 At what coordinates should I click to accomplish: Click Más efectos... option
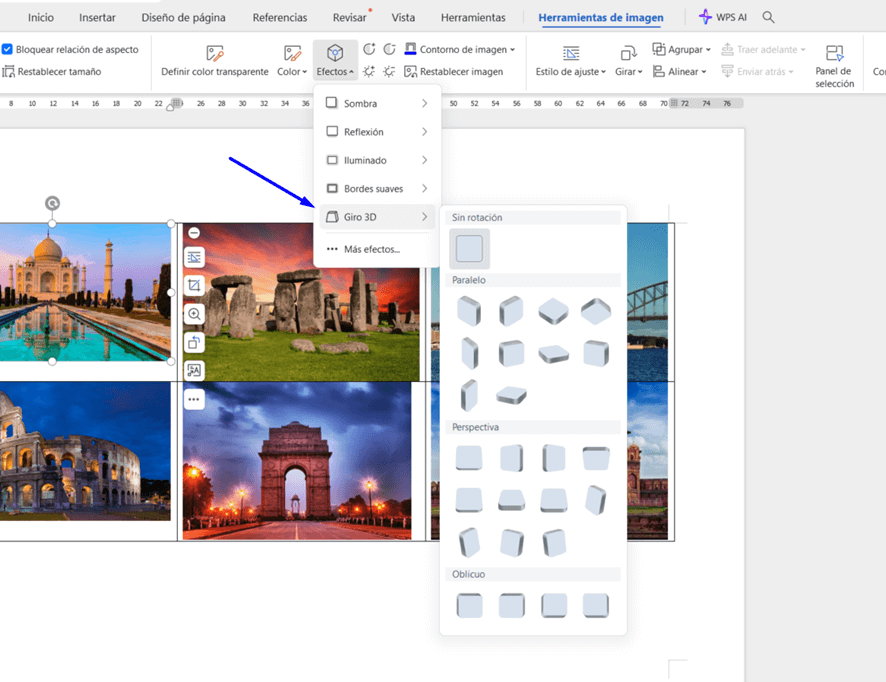(371, 249)
